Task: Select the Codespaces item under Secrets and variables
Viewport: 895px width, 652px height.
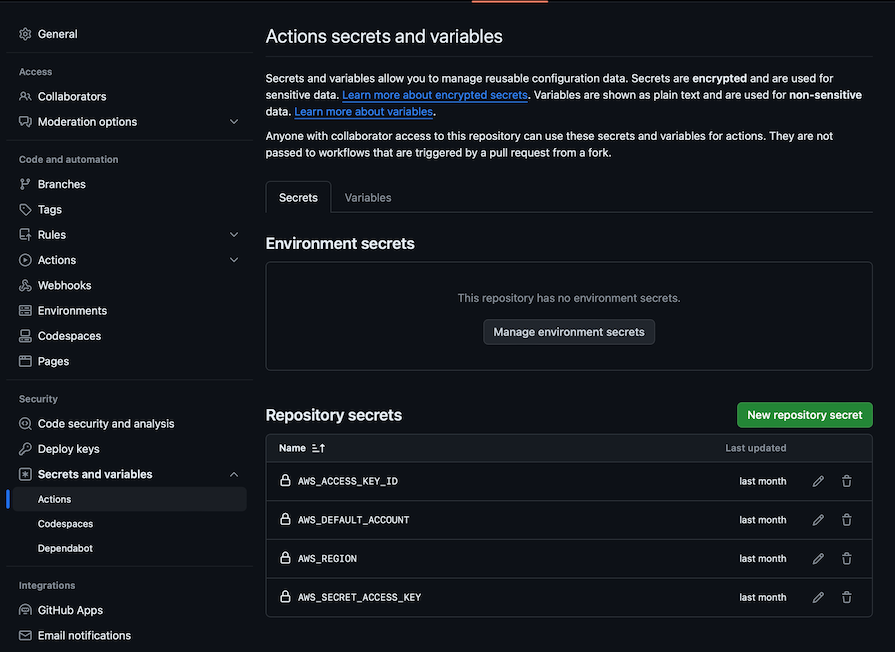Action: [x=66, y=523]
